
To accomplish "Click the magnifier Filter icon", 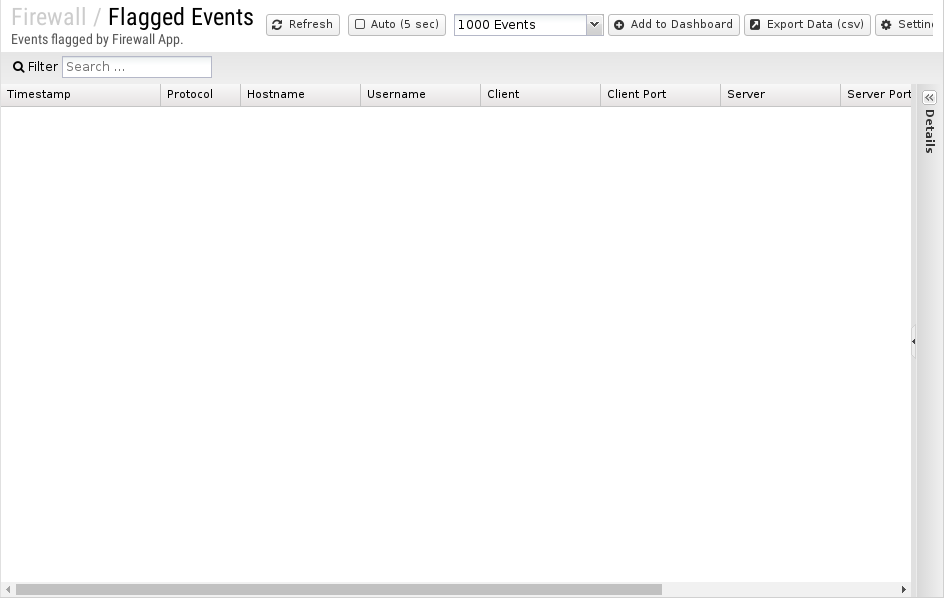I will tap(19, 67).
